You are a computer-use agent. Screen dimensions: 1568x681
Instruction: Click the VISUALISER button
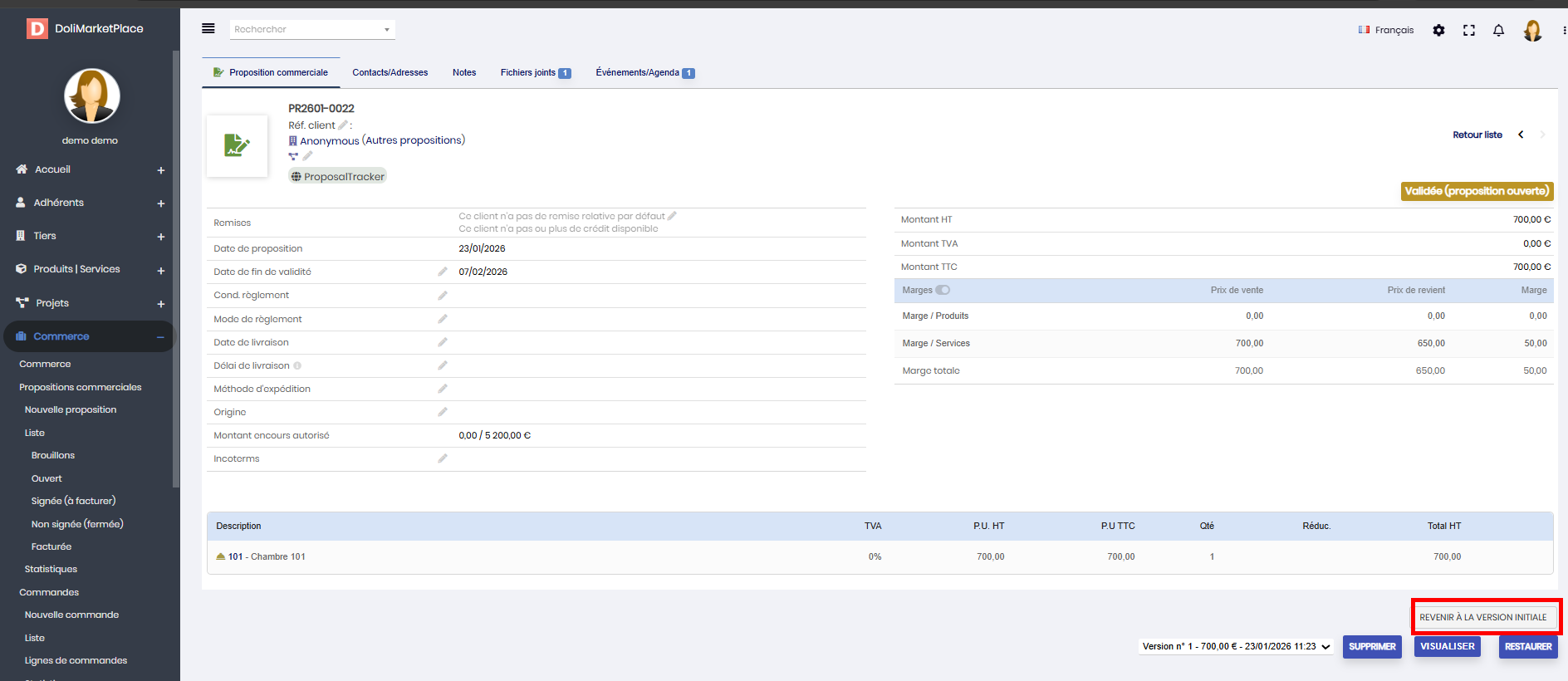[1448, 646]
